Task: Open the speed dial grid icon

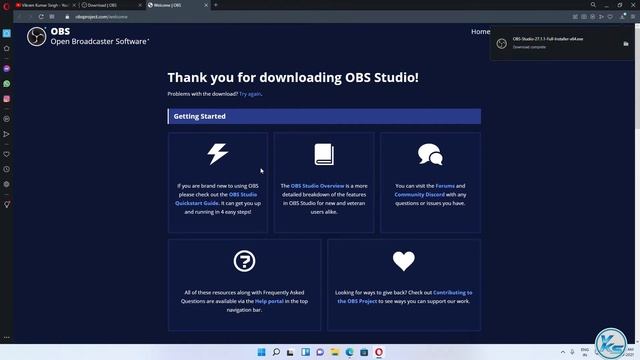Action: (x=52, y=17)
